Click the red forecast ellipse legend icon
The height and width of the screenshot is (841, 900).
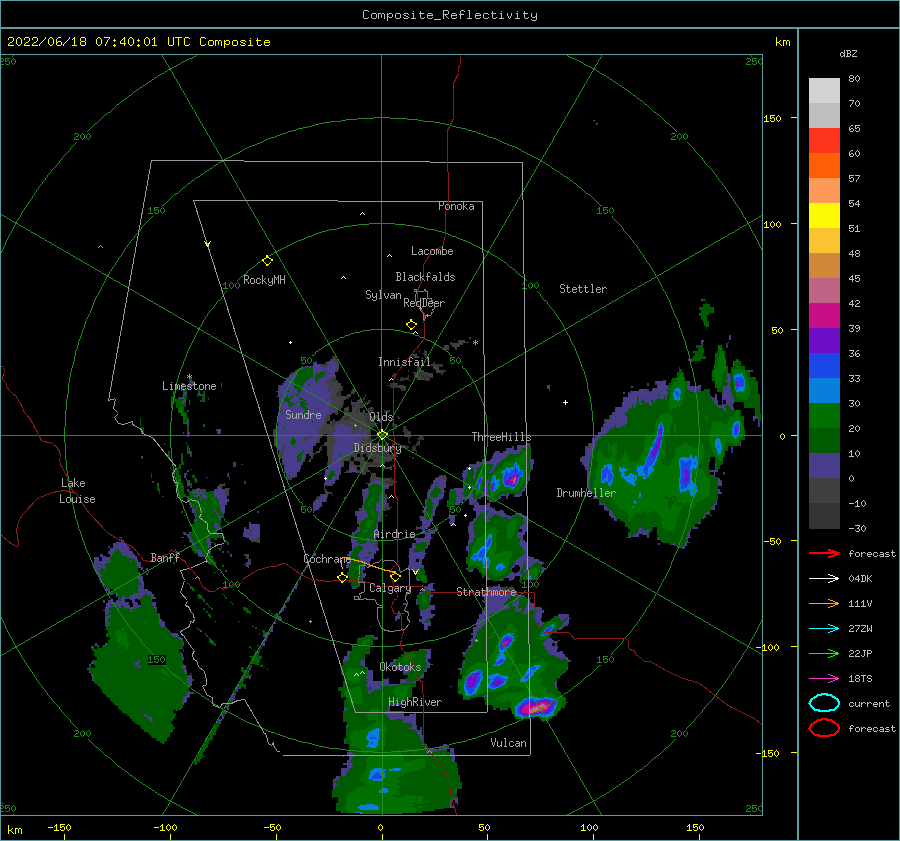824,728
